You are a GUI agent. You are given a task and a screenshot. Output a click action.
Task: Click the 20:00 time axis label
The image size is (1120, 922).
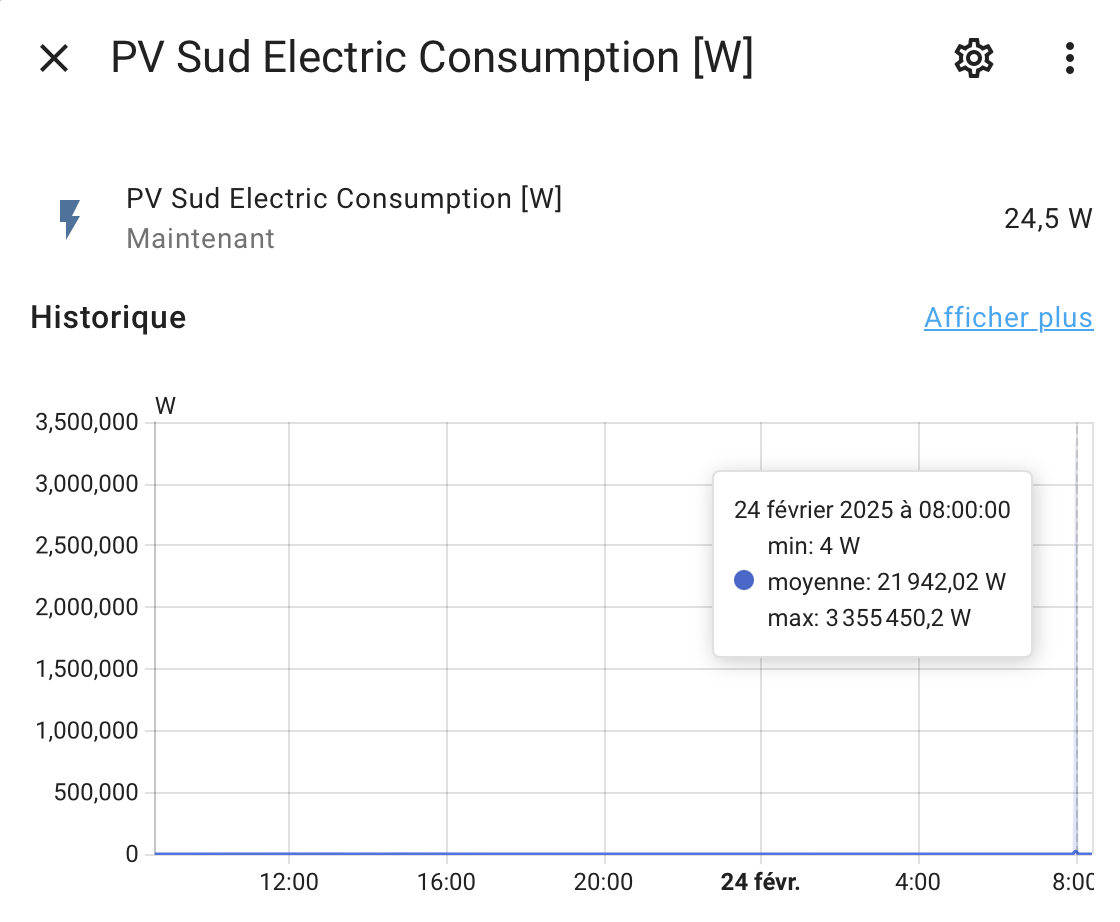click(x=604, y=882)
